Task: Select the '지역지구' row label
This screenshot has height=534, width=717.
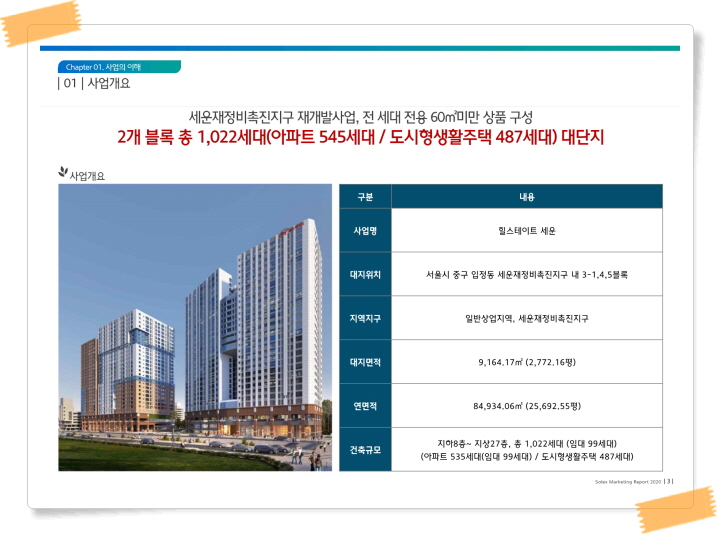Action: click(365, 318)
